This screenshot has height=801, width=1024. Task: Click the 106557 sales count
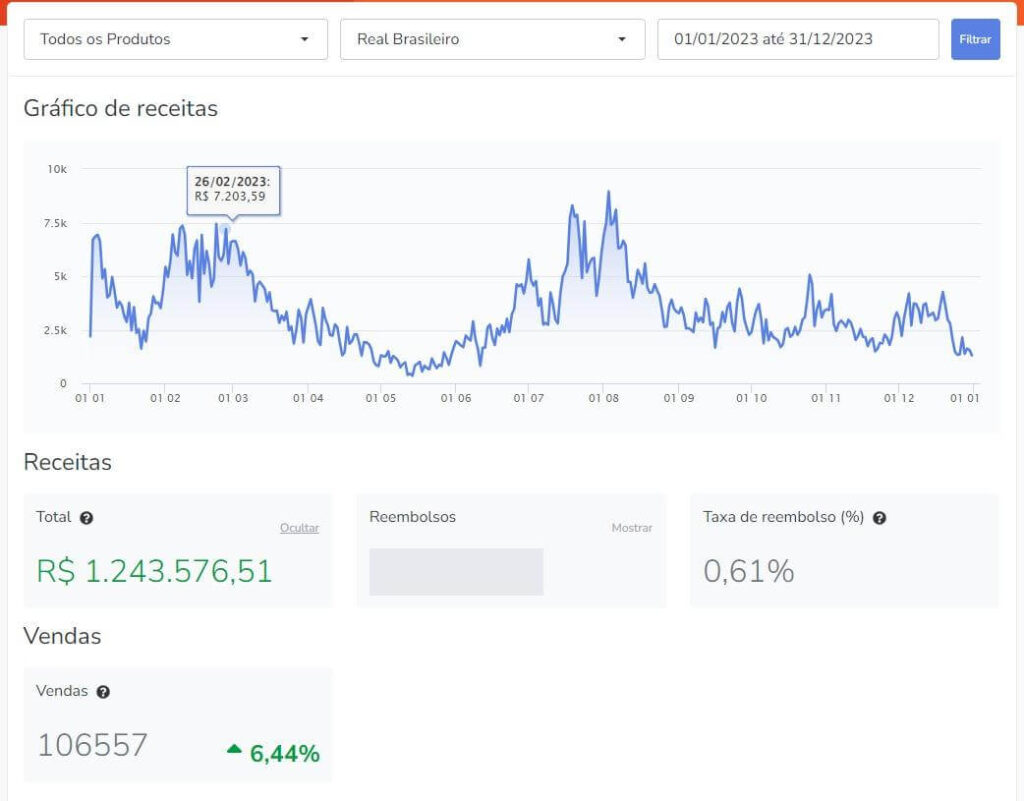[x=92, y=745]
